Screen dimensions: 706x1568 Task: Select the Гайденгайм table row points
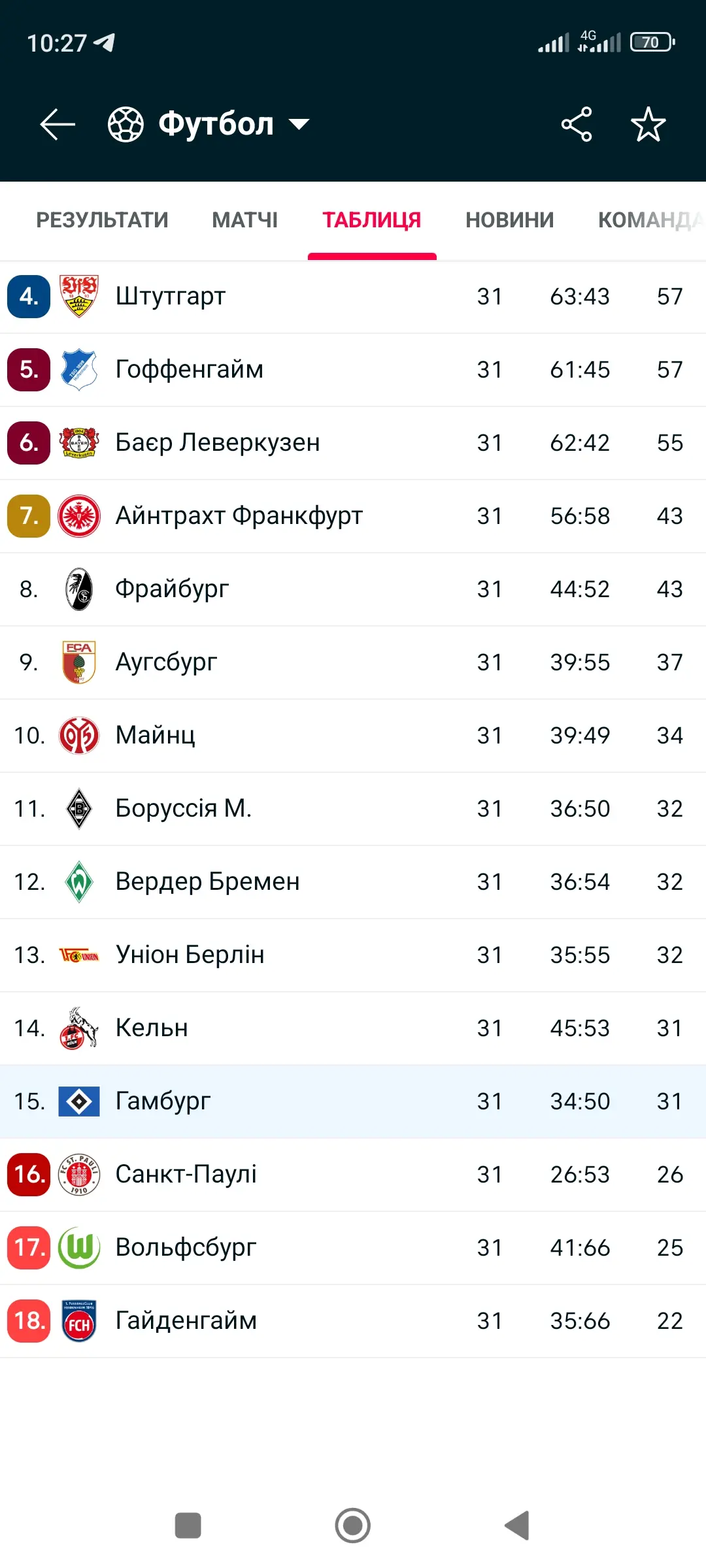click(669, 1321)
